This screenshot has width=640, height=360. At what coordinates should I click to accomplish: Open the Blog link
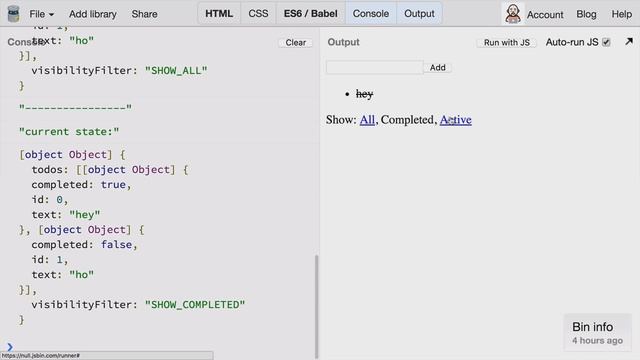[586, 14]
